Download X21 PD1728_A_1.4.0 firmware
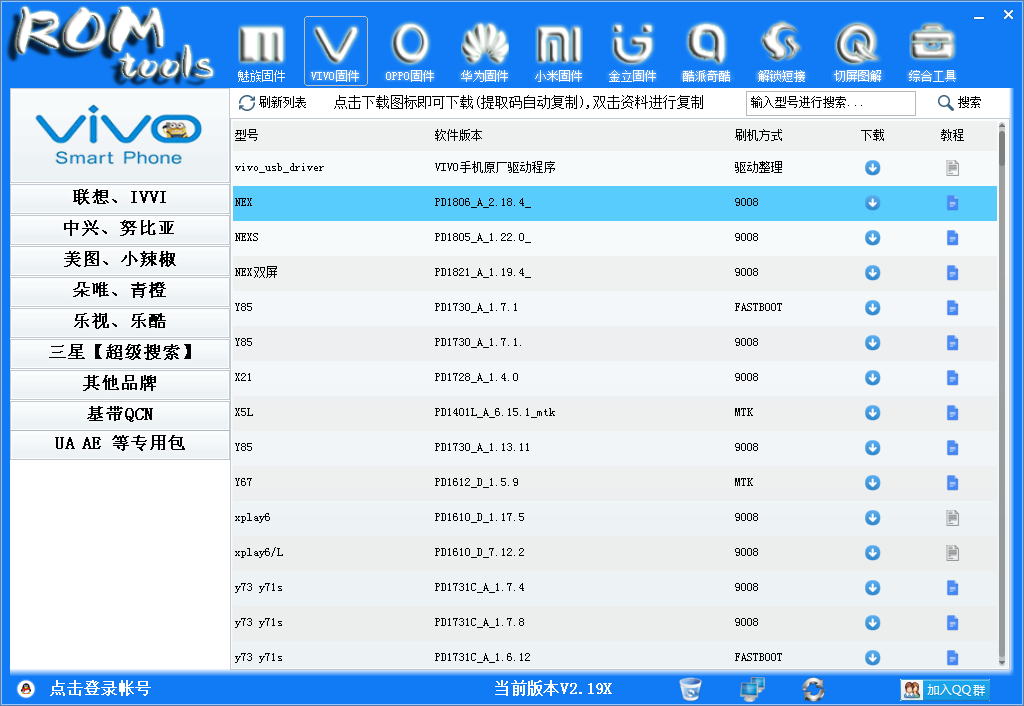This screenshot has width=1024, height=706. coord(872,378)
